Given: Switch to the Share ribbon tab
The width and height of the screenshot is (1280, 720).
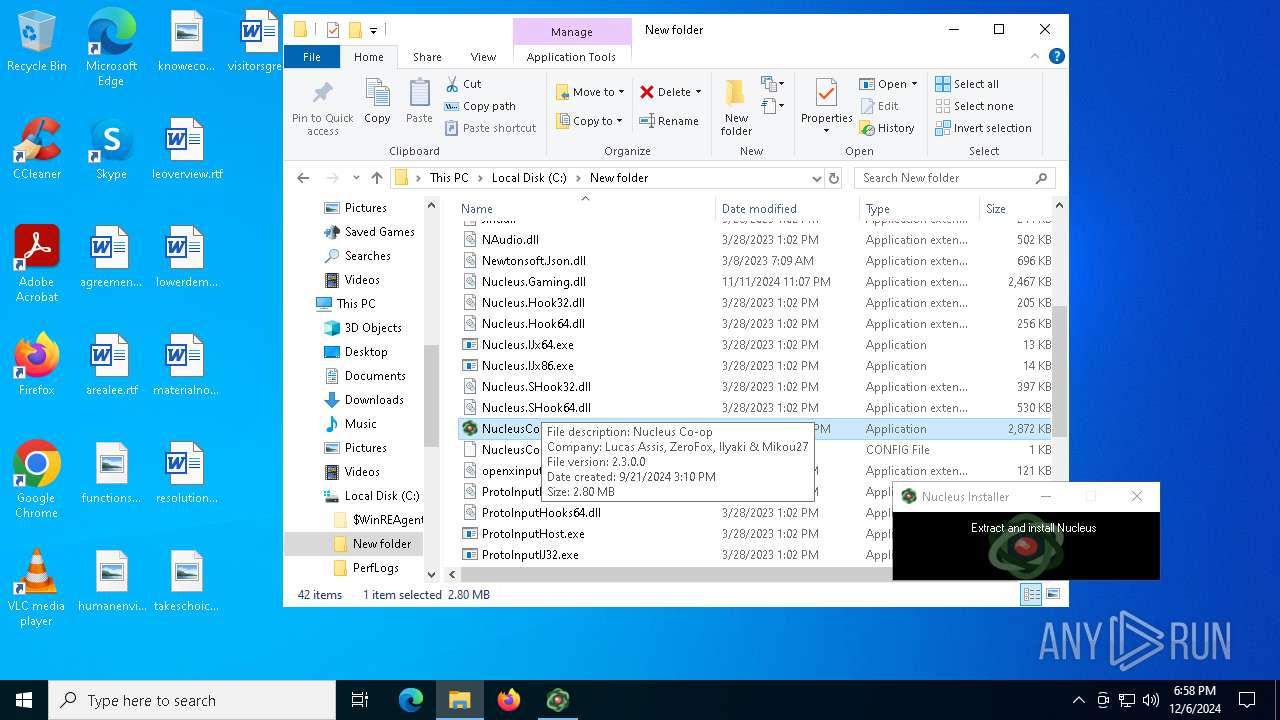Looking at the screenshot, I should pos(427,57).
